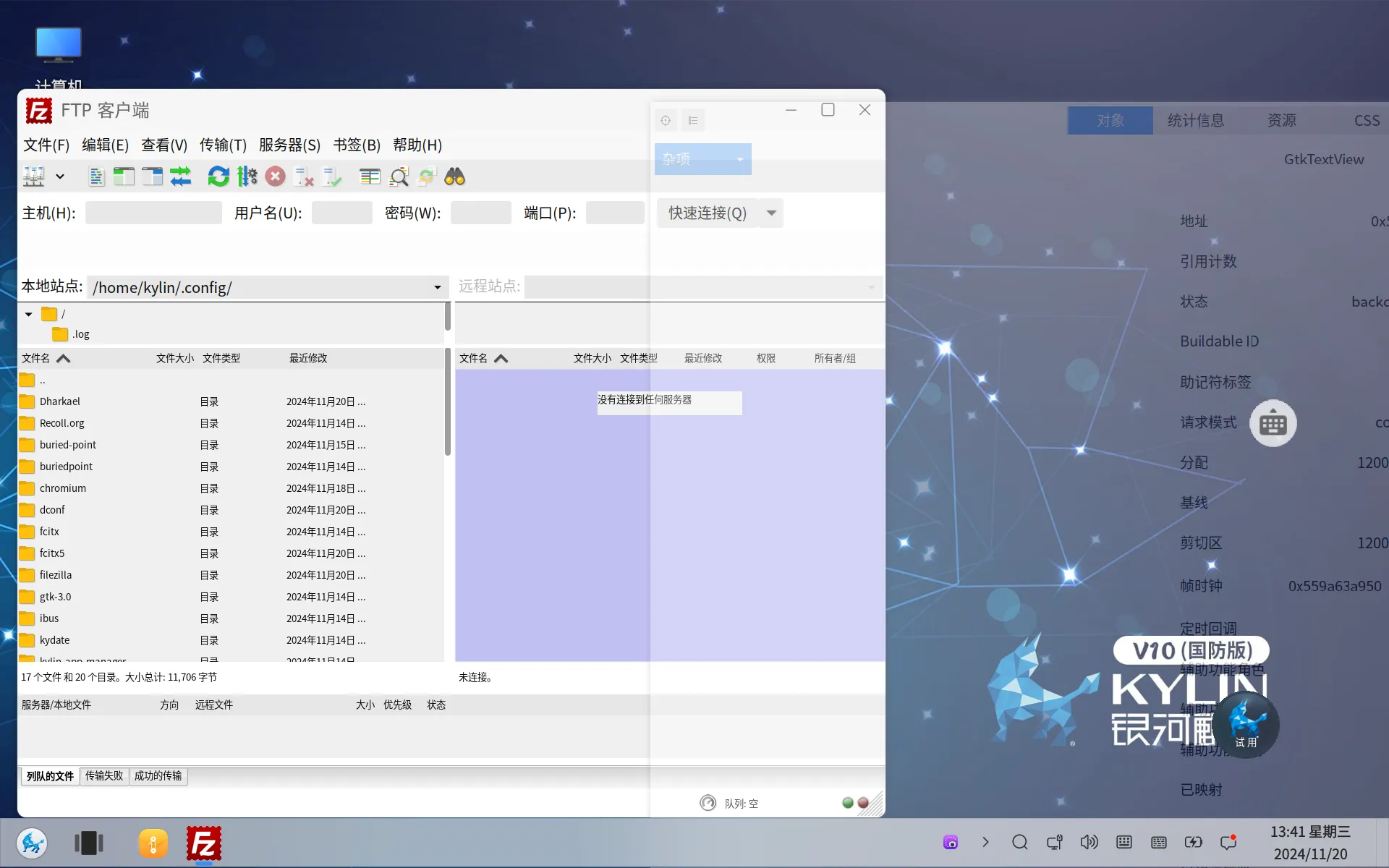This screenshot has width=1389, height=868.
Task: Open the 杂项 dropdown in inspector
Action: [x=703, y=159]
